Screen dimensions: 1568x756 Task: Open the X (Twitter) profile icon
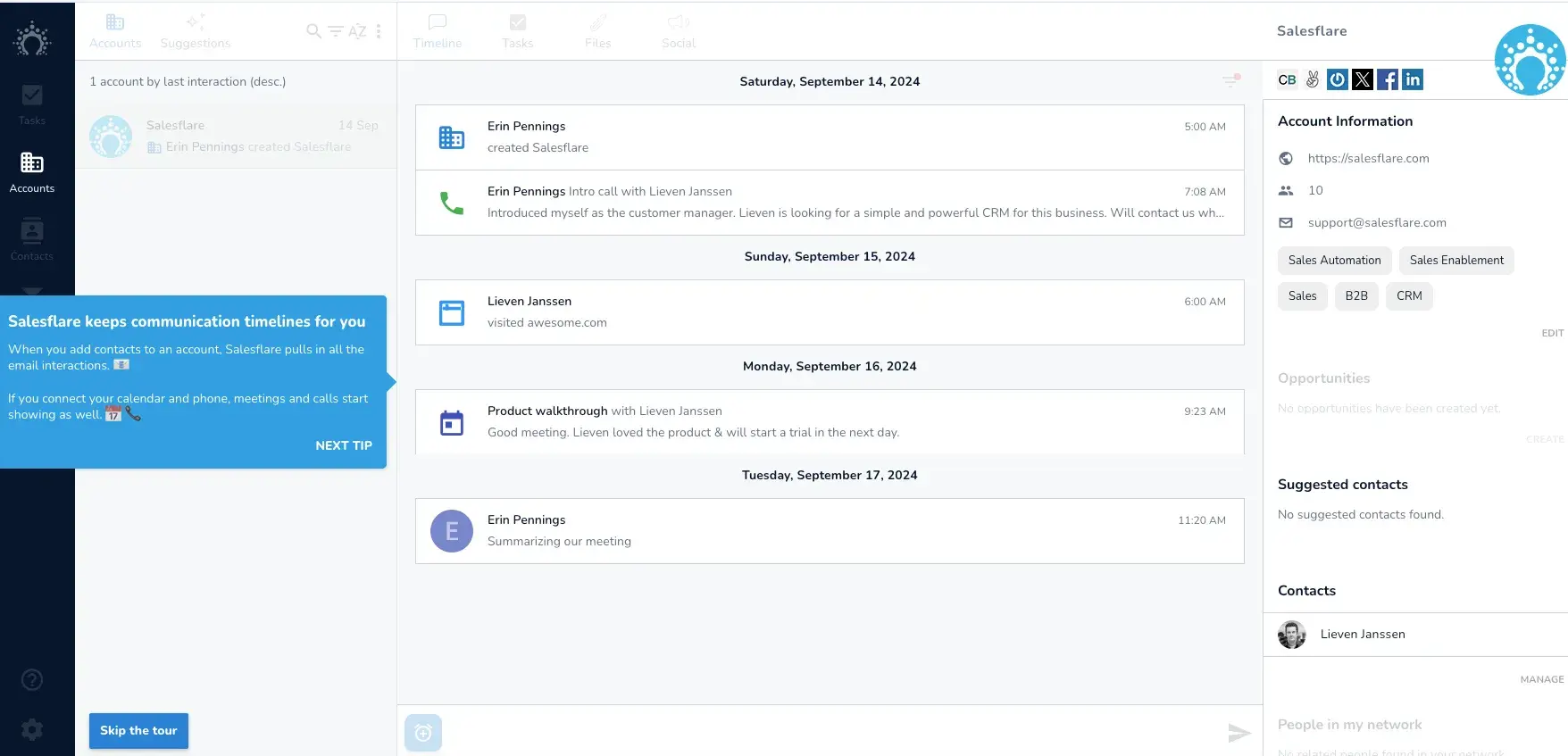coord(1363,79)
